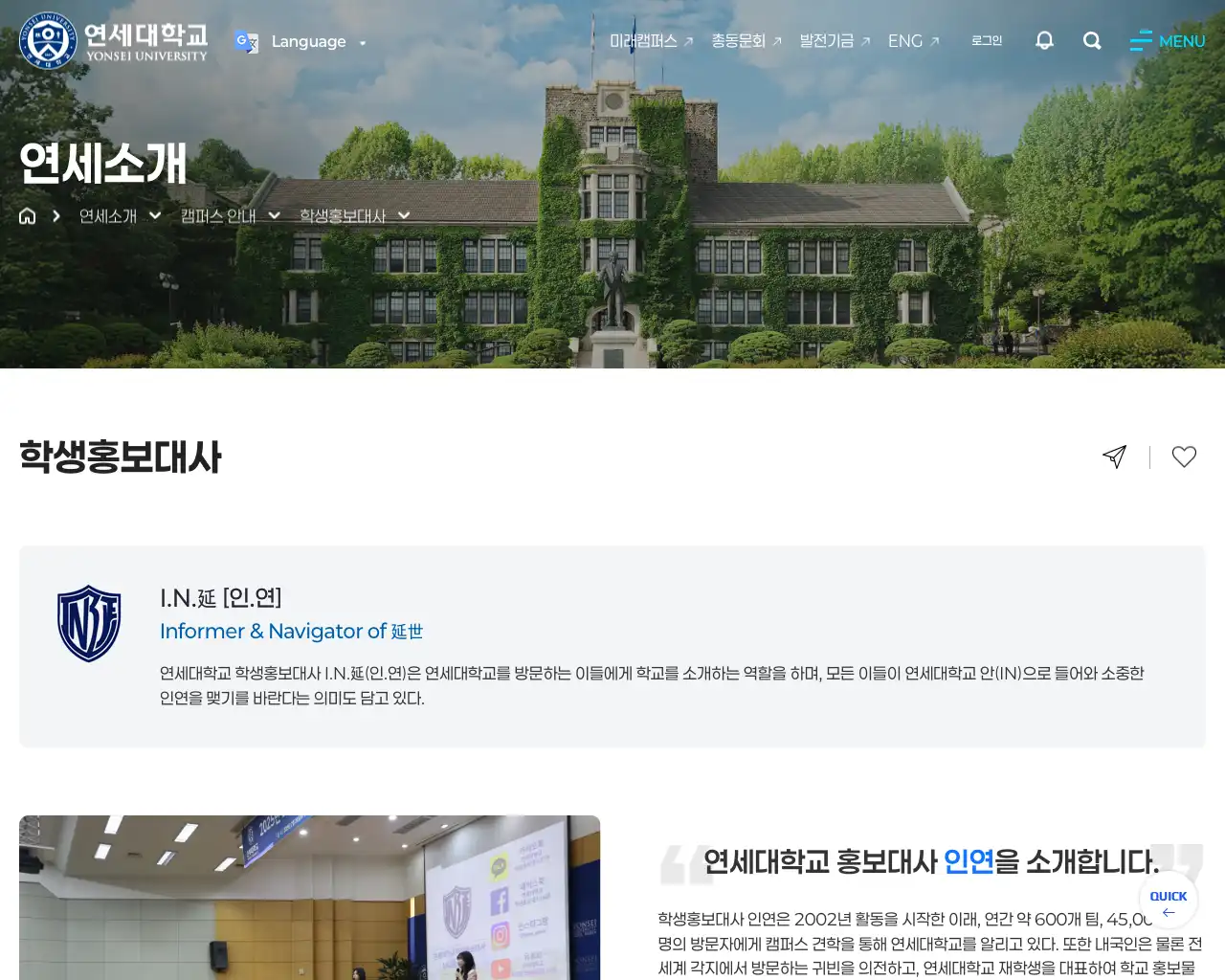Open the MENU hamburger button

point(1168,41)
